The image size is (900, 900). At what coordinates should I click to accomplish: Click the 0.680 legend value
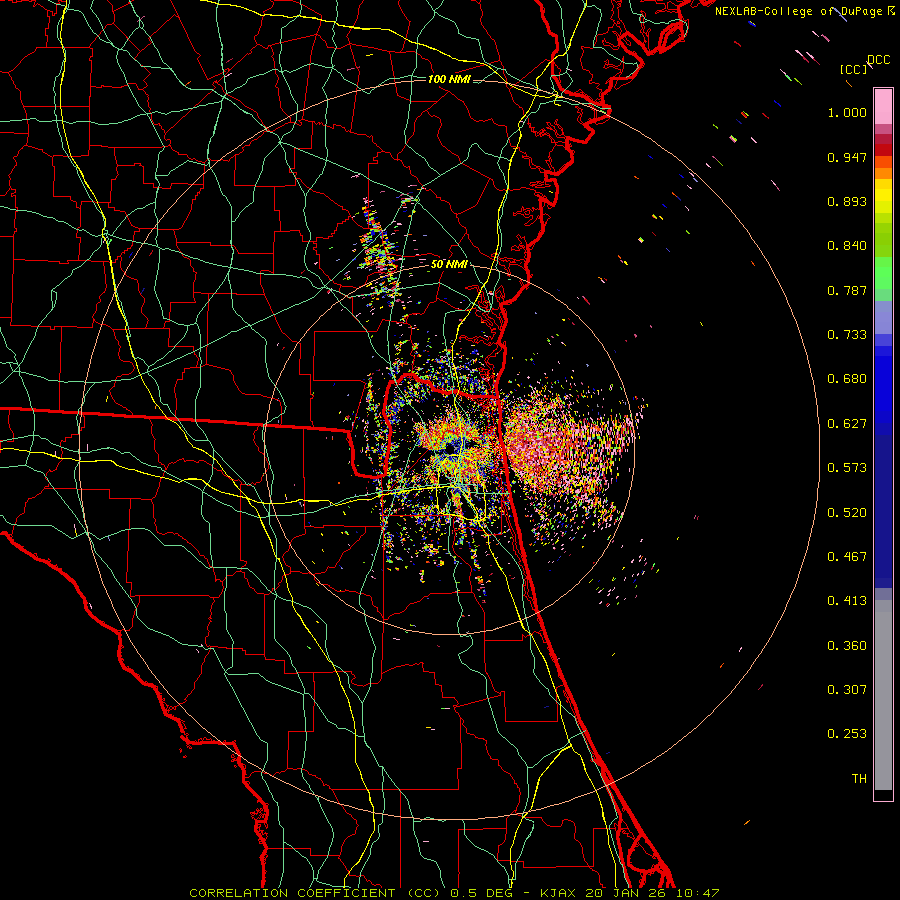coord(847,379)
